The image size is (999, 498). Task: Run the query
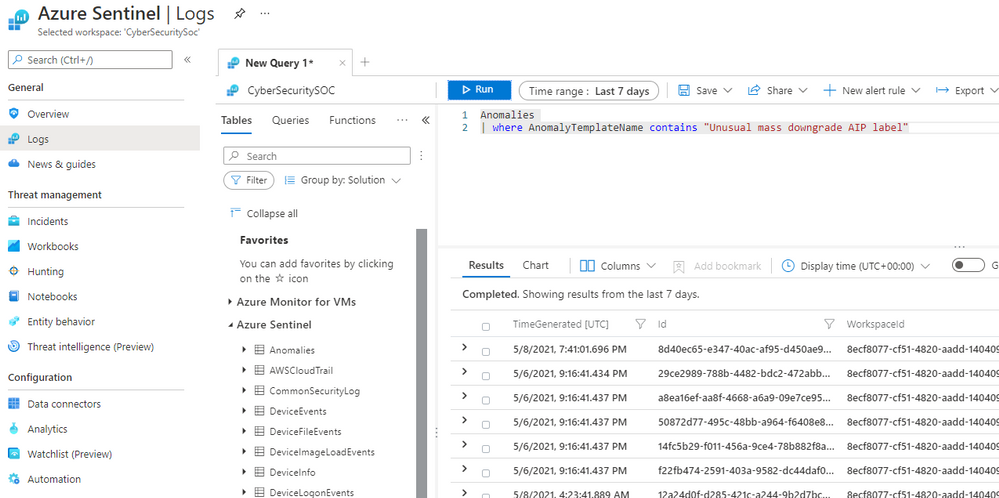pyautogui.click(x=479, y=90)
